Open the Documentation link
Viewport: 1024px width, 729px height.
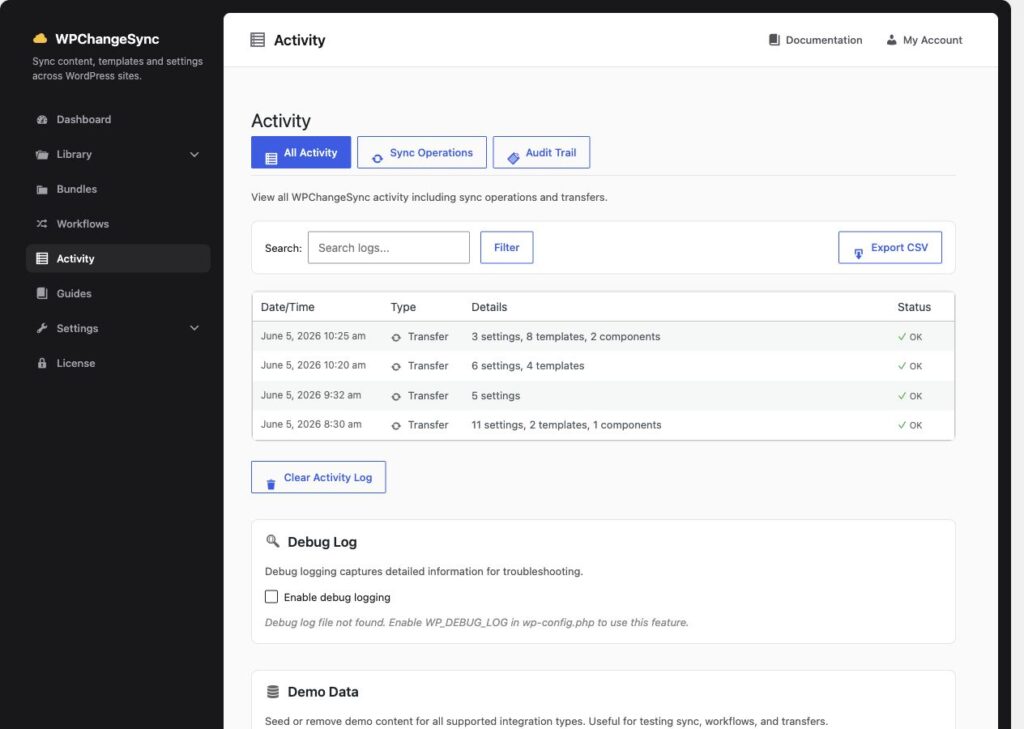816,40
